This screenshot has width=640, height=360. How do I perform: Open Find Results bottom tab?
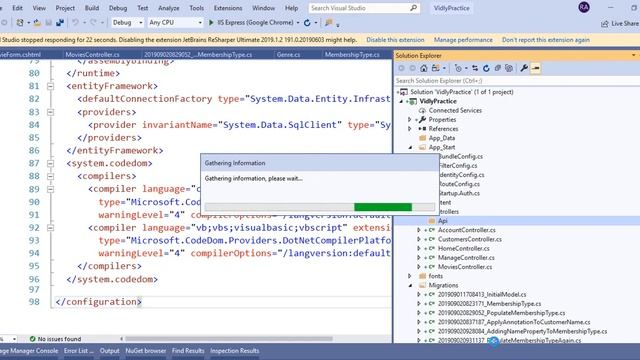coord(188,351)
